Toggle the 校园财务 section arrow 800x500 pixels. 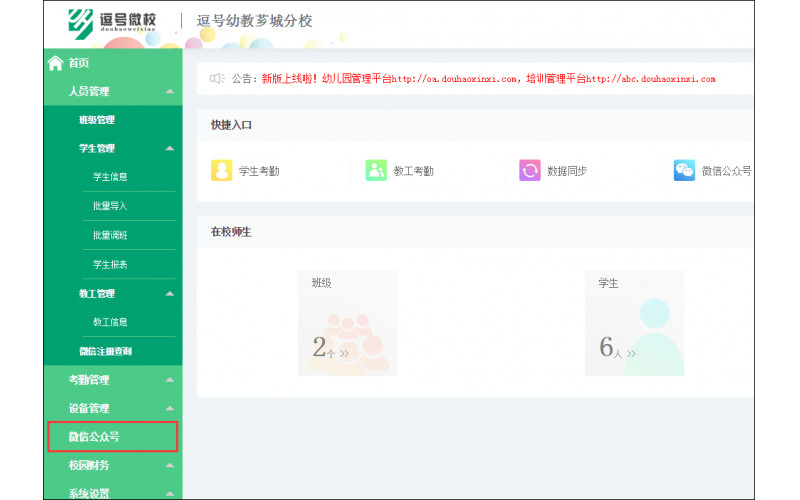pyautogui.click(x=170, y=465)
